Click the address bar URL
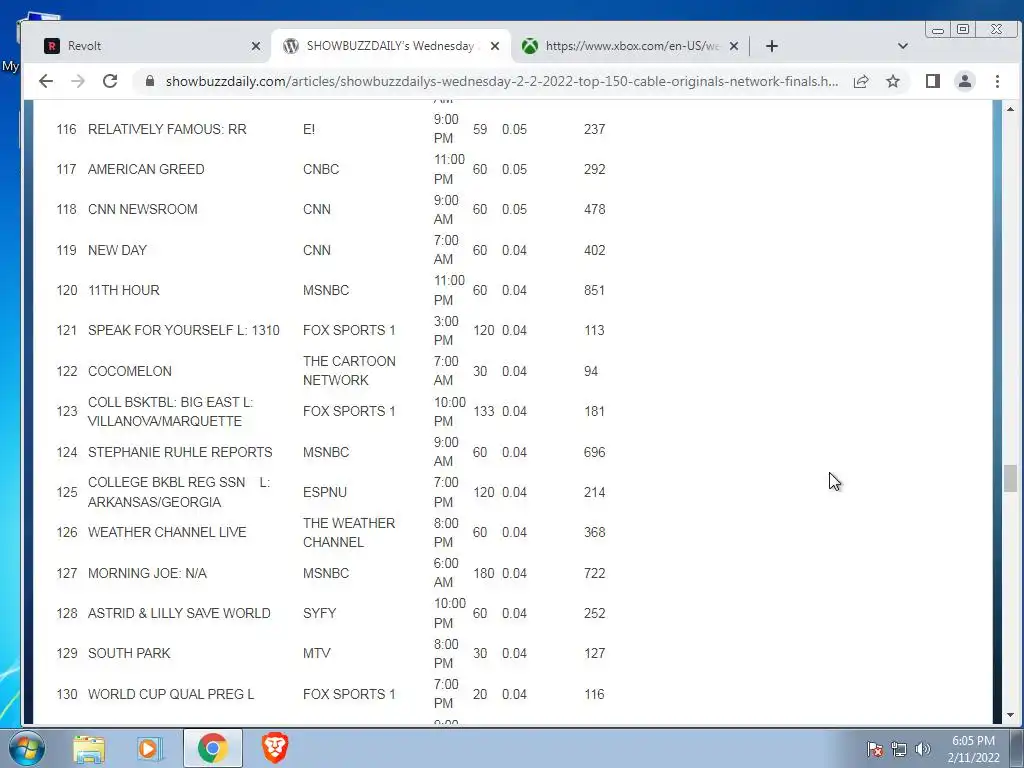The height and width of the screenshot is (768, 1024). [x=502, y=81]
